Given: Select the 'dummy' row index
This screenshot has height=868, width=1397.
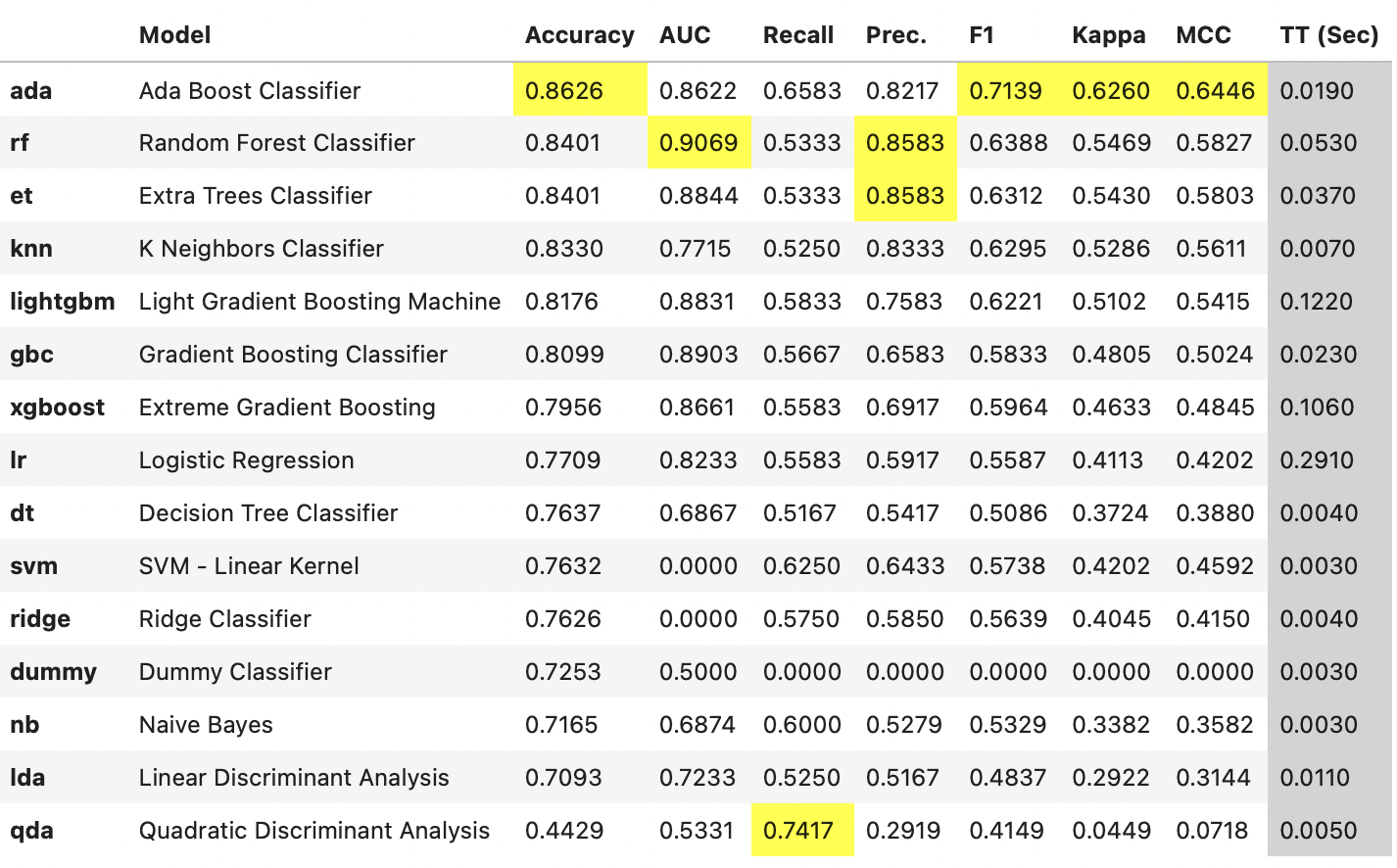Looking at the screenshot, I should 53,672.
